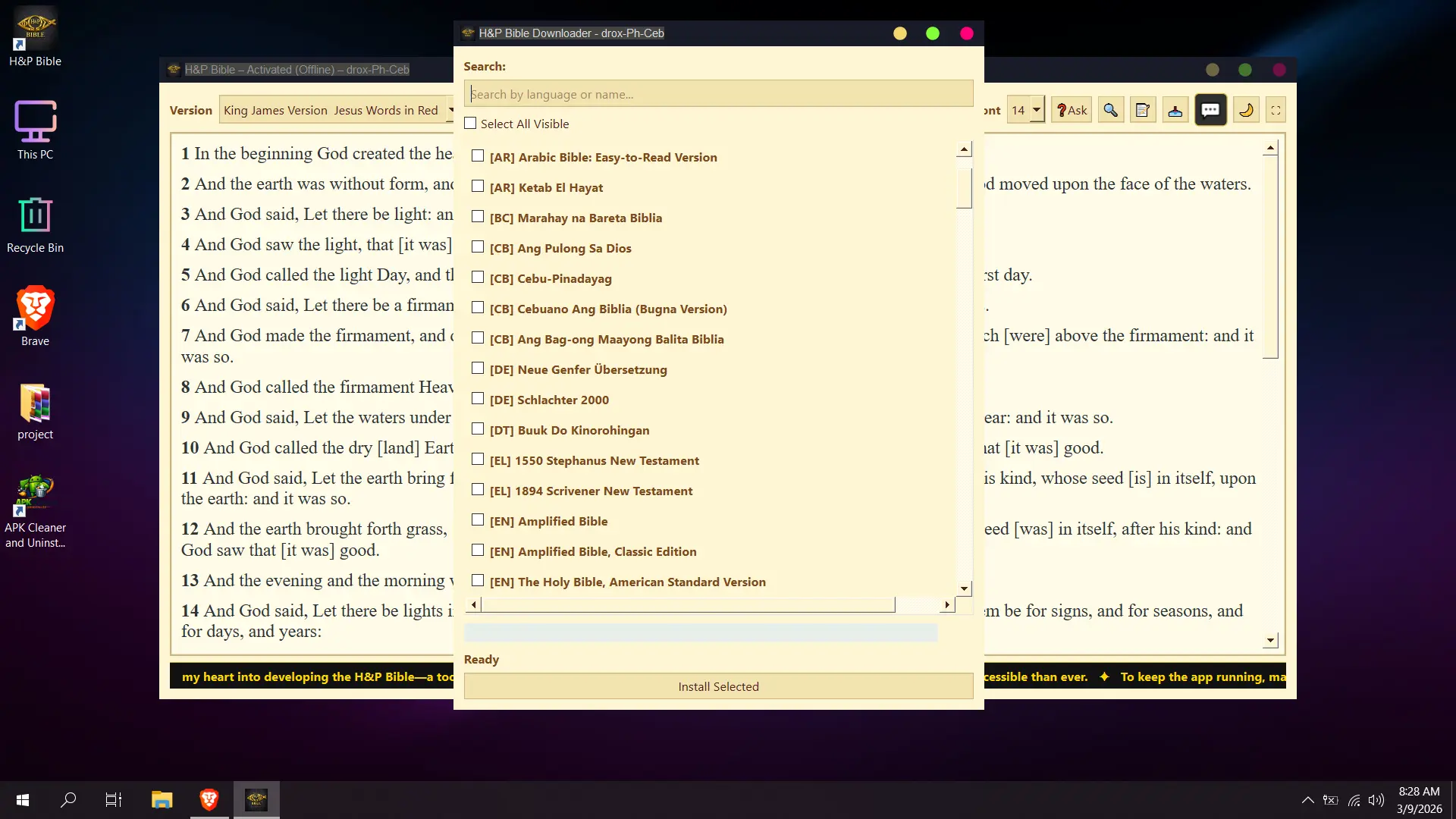Open the notes editor icon in toolbar
The height and width of the screenshot is (819, 1456).
point(1143,110)
